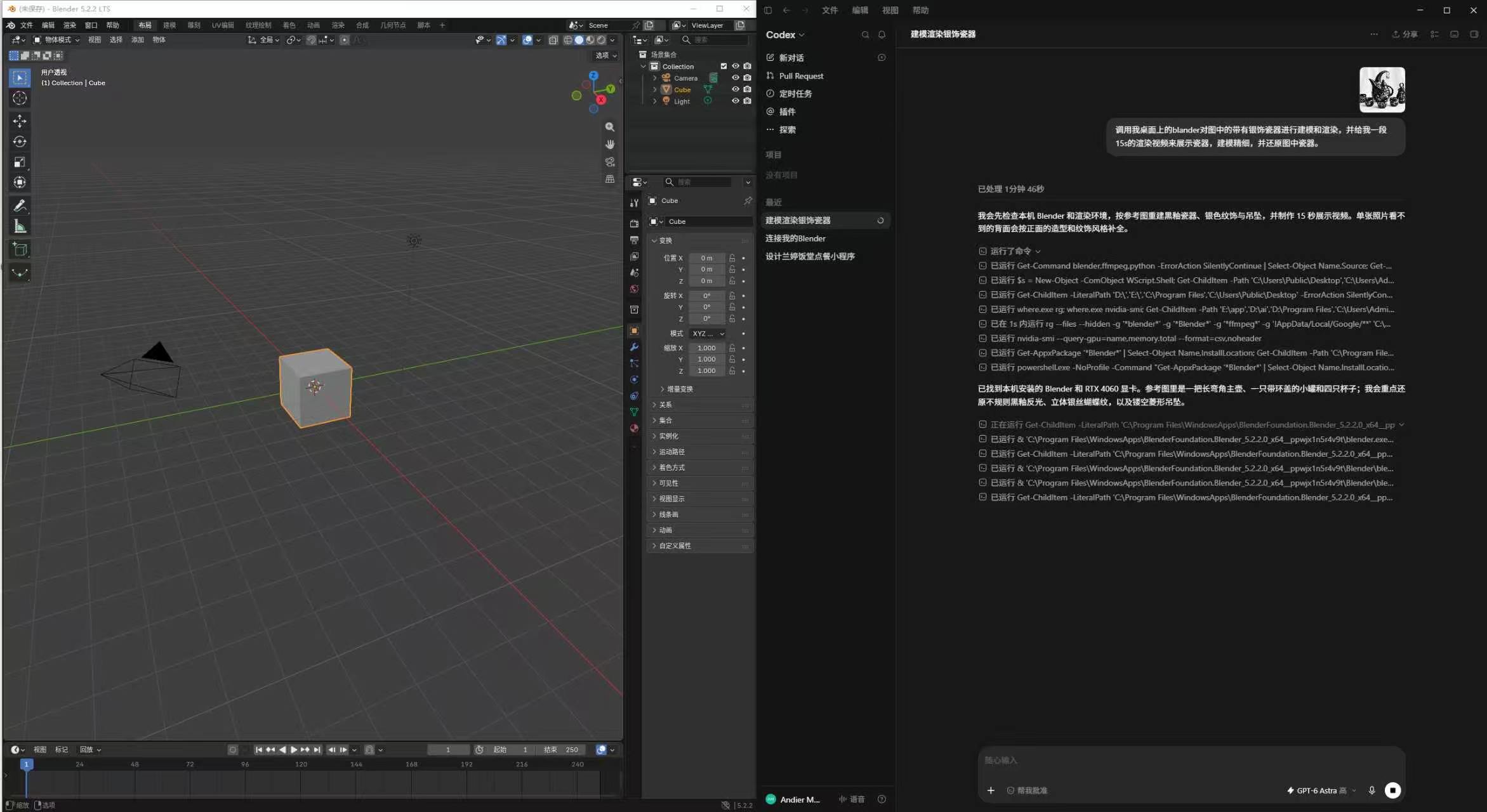The image size is (1487, 812).
Task: Open 添加 menu in viewport header
Action: (138, 40)
